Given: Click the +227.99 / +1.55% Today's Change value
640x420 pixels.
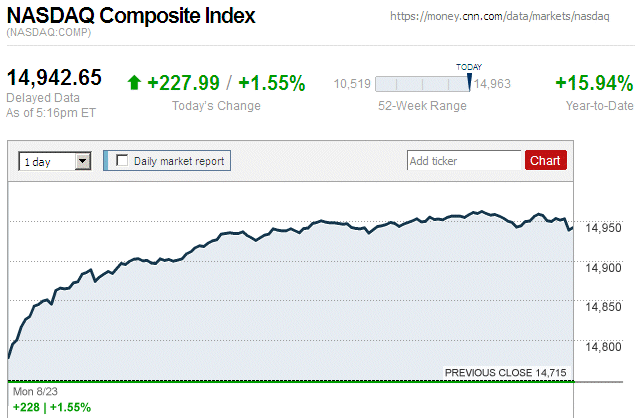Looking at the screenshot, I should click(226, 83).
